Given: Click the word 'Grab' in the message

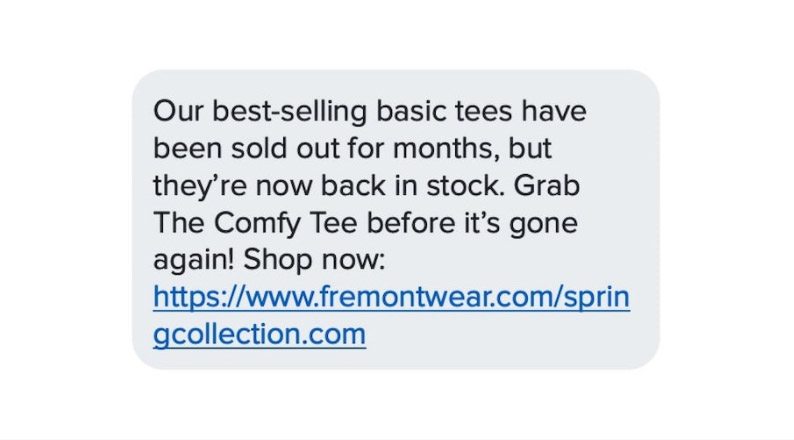Looking at the screenshot, I should click(x=546, y=186).
